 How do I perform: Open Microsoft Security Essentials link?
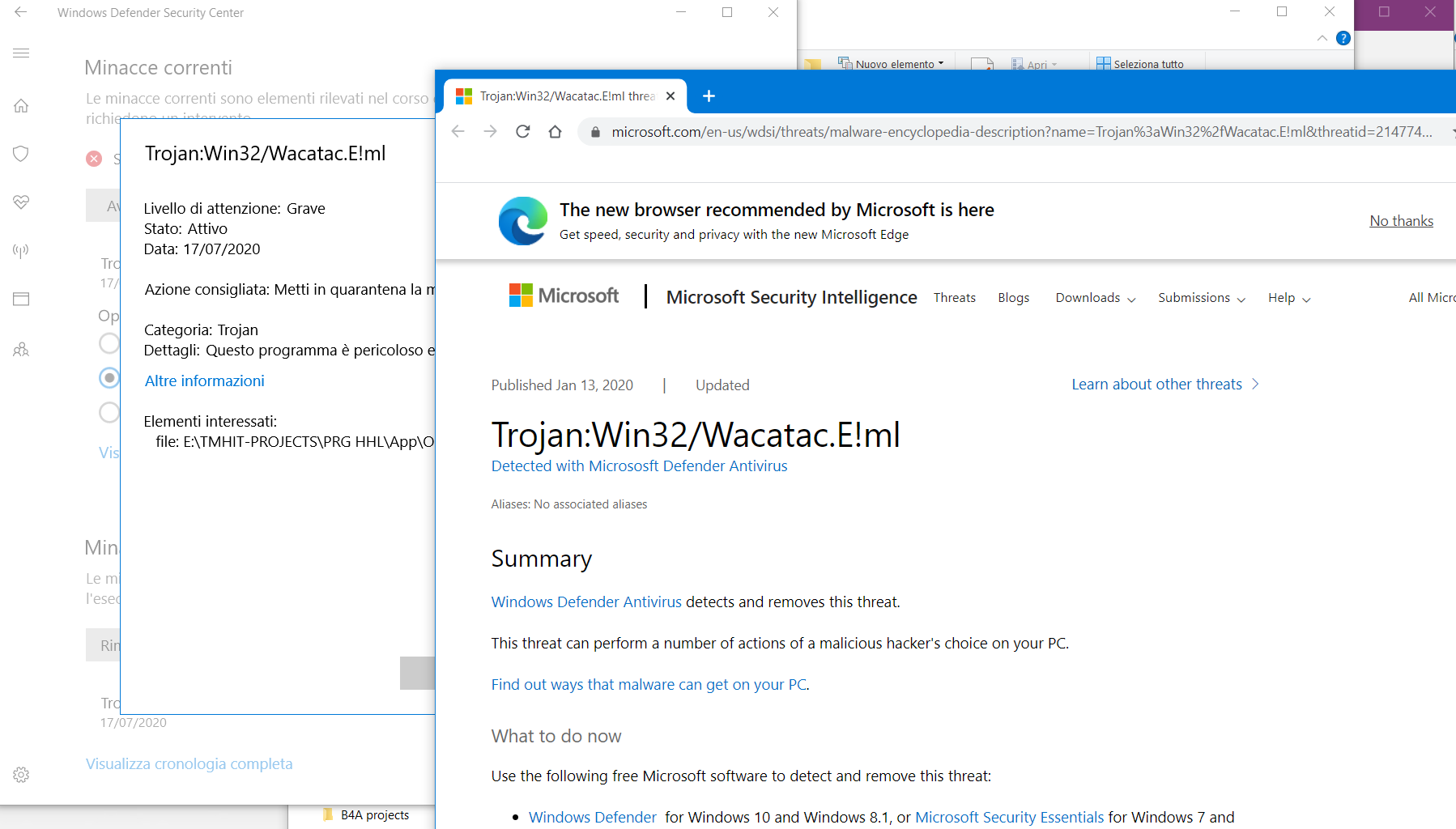[x=1010, y=818]
